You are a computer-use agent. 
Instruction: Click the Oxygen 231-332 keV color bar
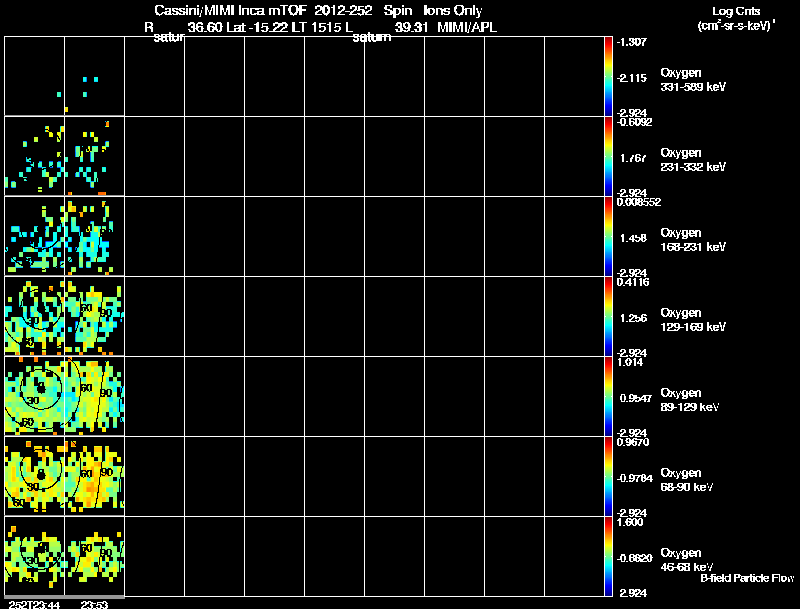[608, 156]
